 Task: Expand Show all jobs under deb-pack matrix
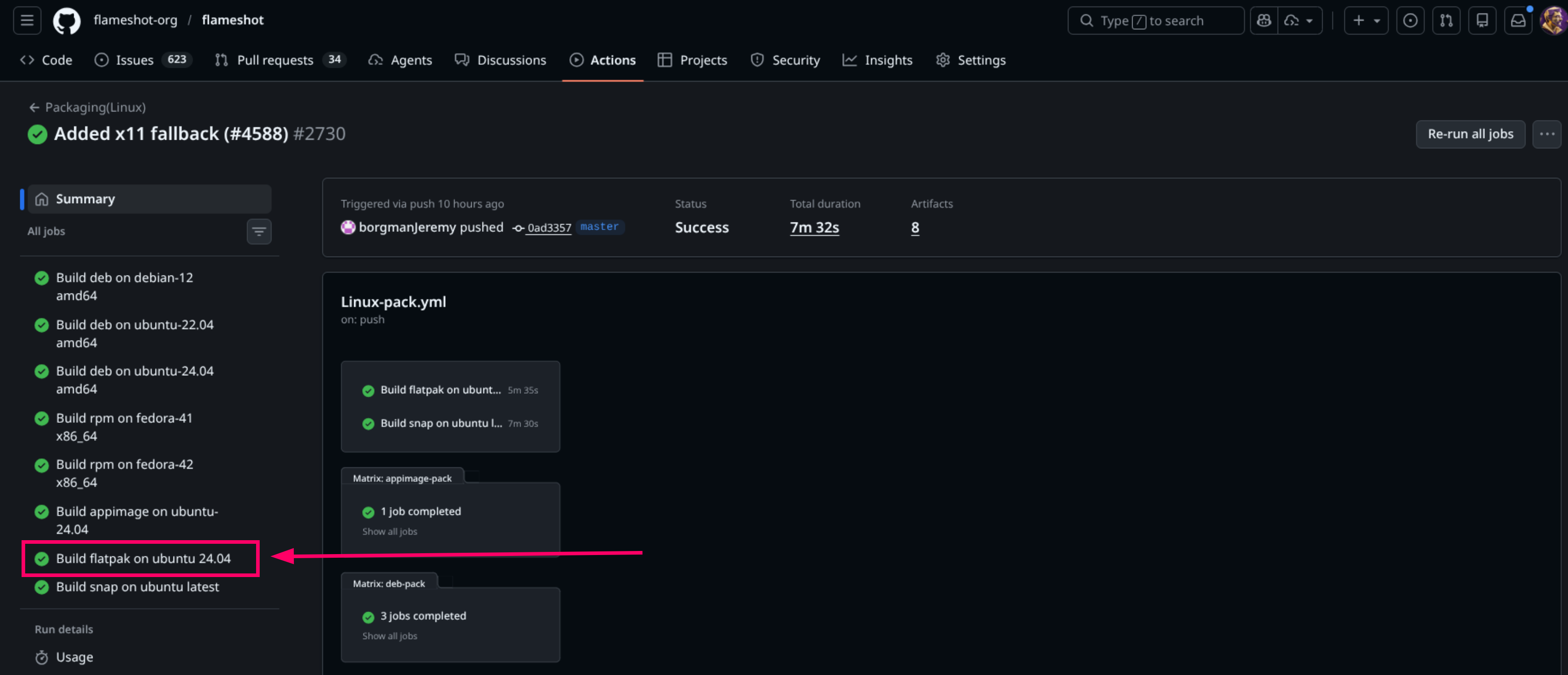(390, 636)
